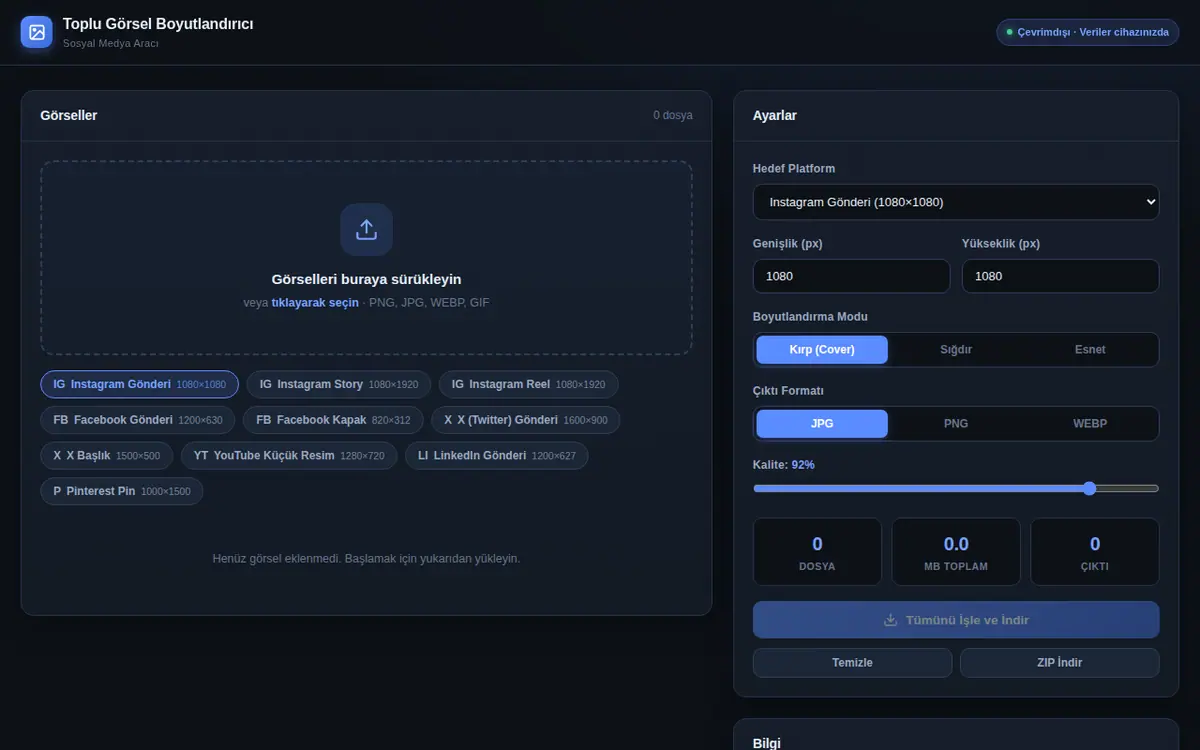The height and width of the screenshot is (750, 1200).
Task: Select Kırp (Cover) resize mode
Action: click(822, 350)
